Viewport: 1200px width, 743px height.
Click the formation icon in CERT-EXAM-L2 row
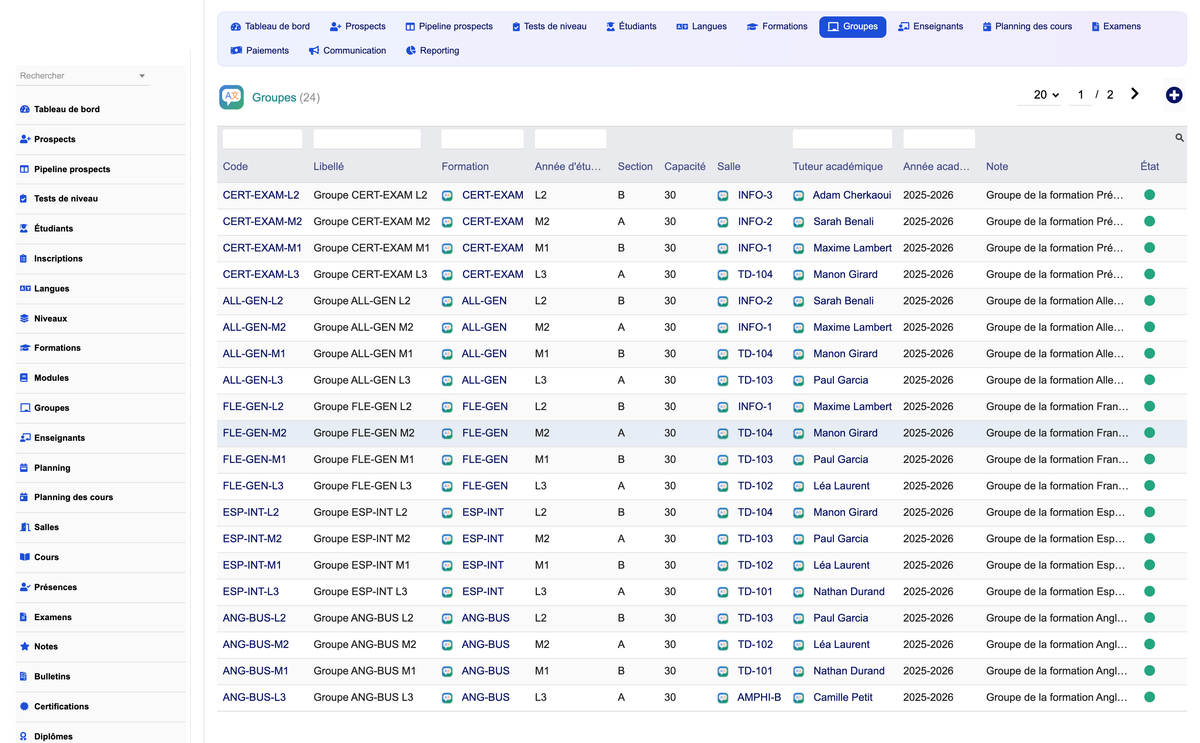[447, 196]
